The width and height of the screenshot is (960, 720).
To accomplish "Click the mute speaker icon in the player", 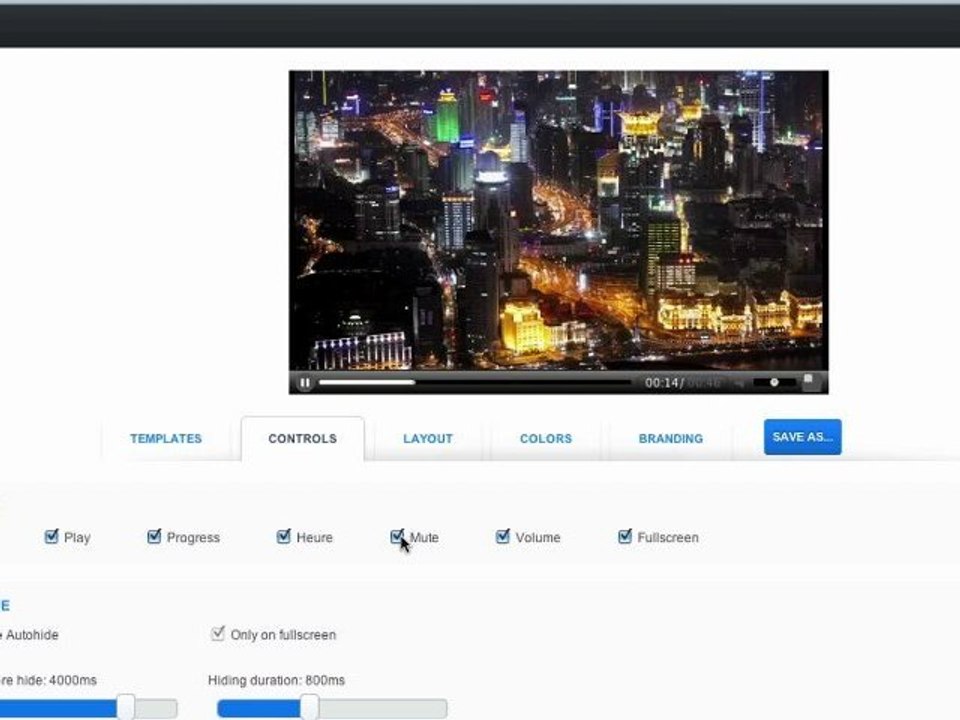I will coord(740,383).
